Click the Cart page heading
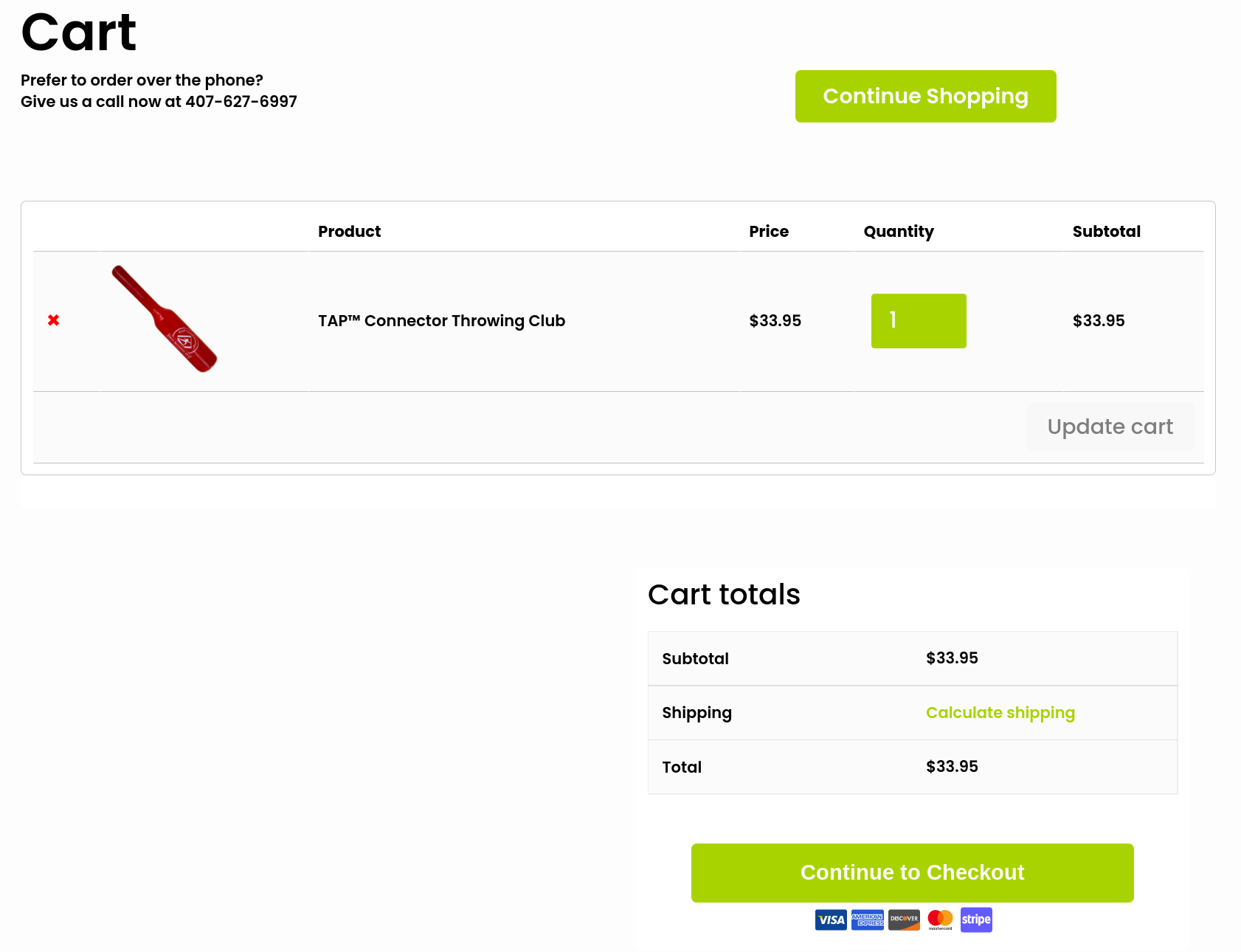The image size is (1241, 952). coord(79,33)
